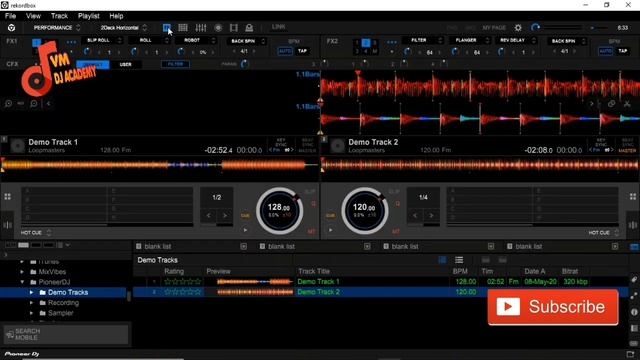Click the LINK button
Screen dimensions: 640x360
279,27
